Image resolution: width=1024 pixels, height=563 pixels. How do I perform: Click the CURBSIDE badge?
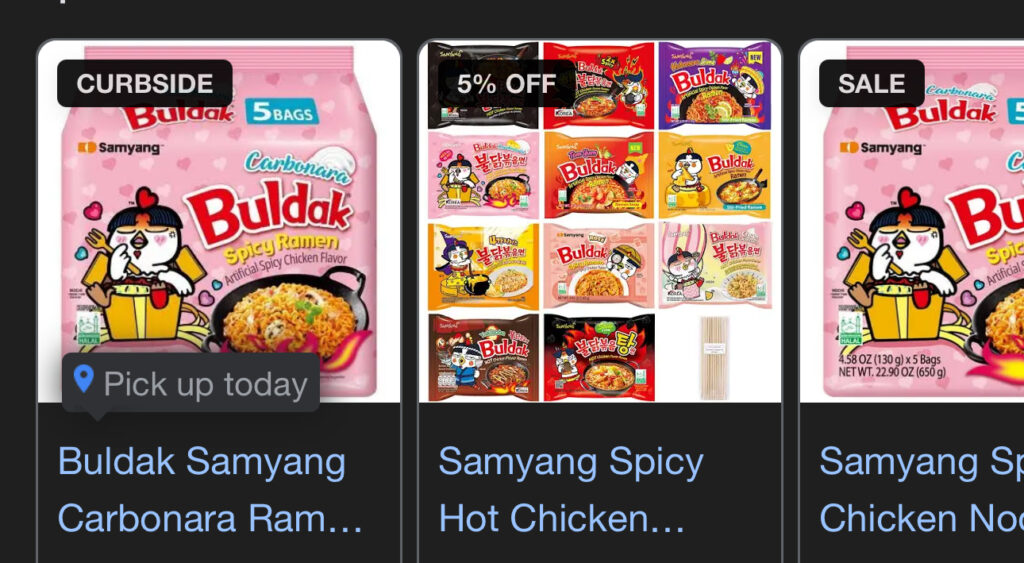(145, 84)
